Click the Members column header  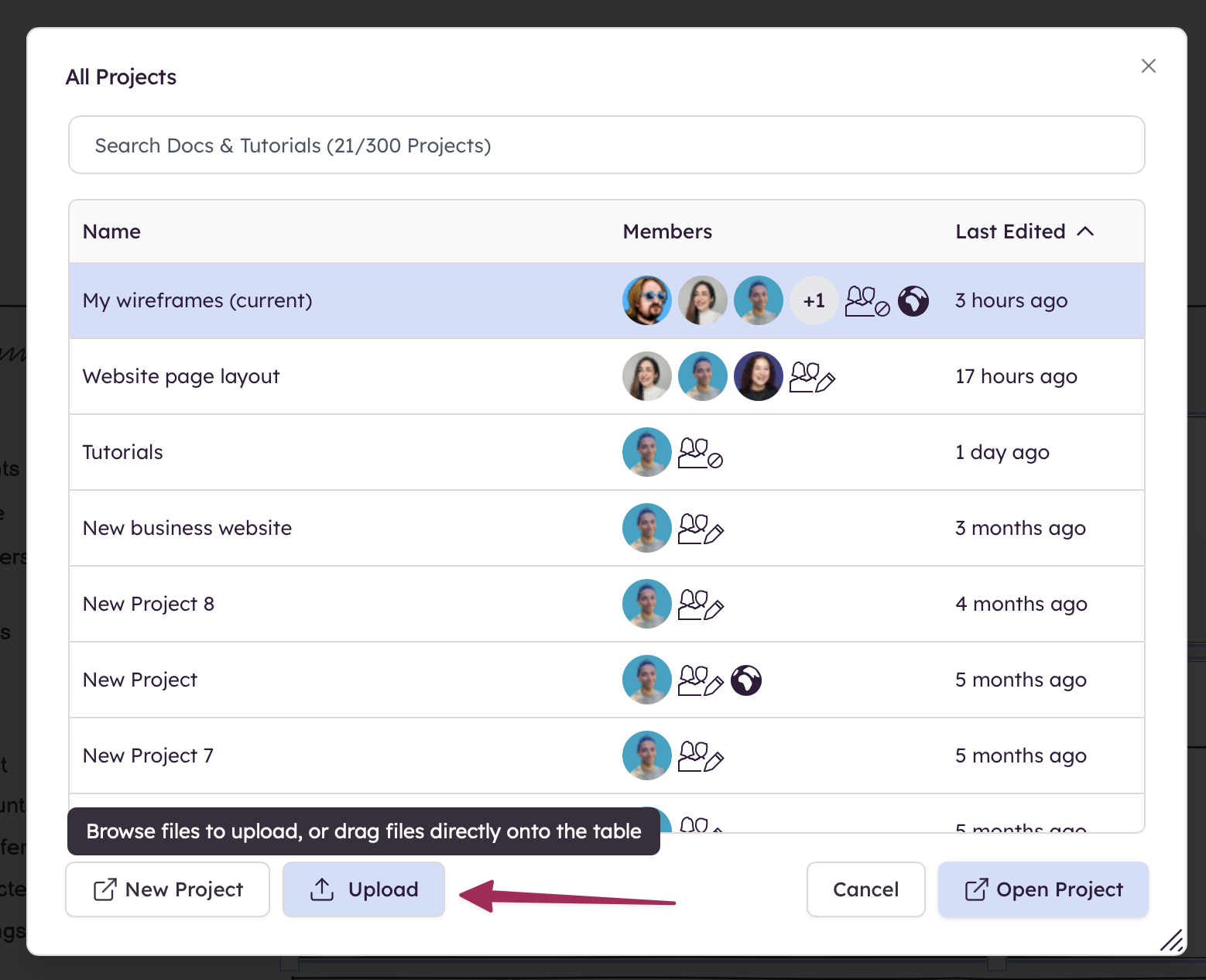click(666, 231)
